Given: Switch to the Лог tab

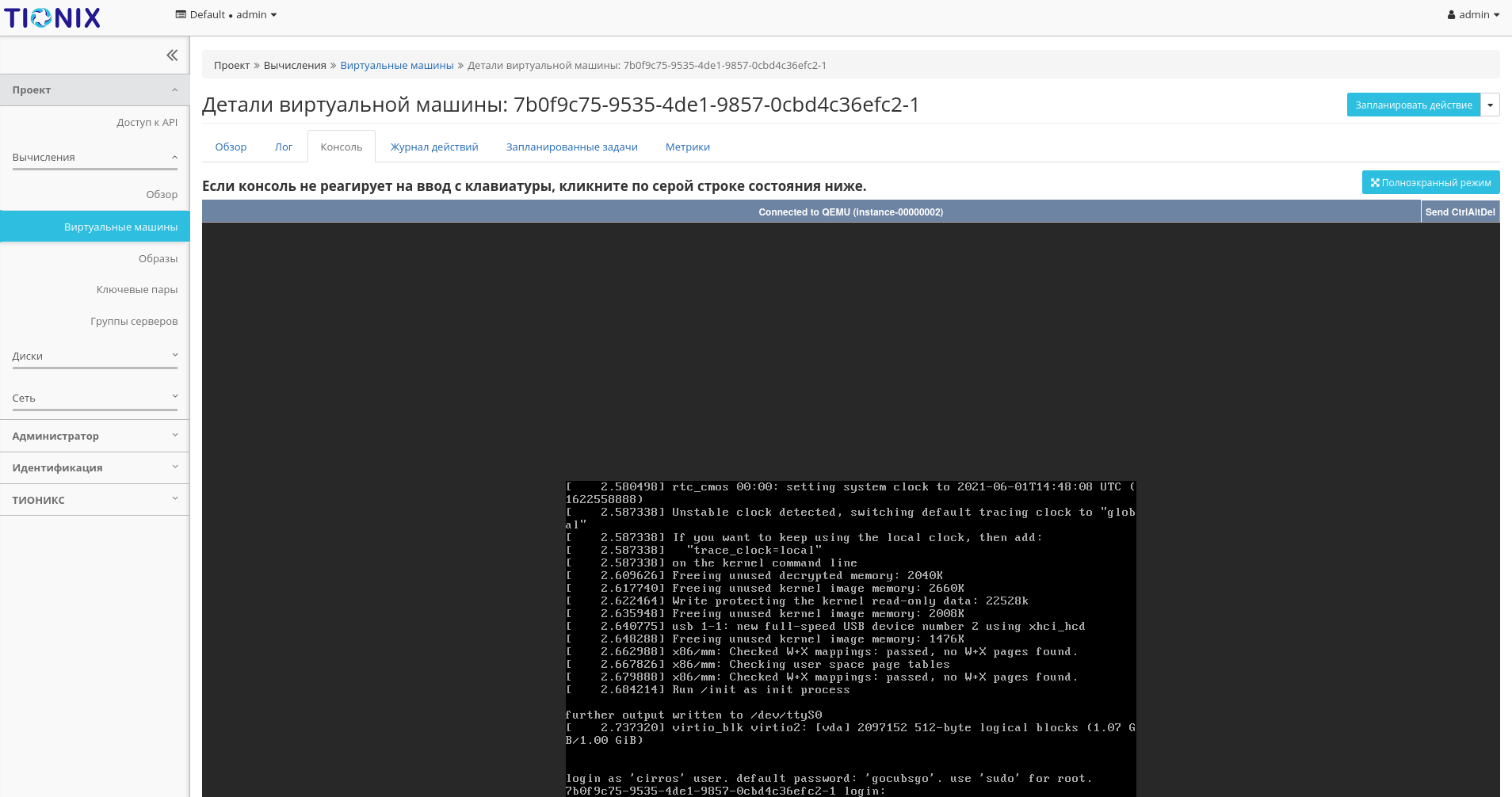Looking at the screenshot, I should 284,147.
